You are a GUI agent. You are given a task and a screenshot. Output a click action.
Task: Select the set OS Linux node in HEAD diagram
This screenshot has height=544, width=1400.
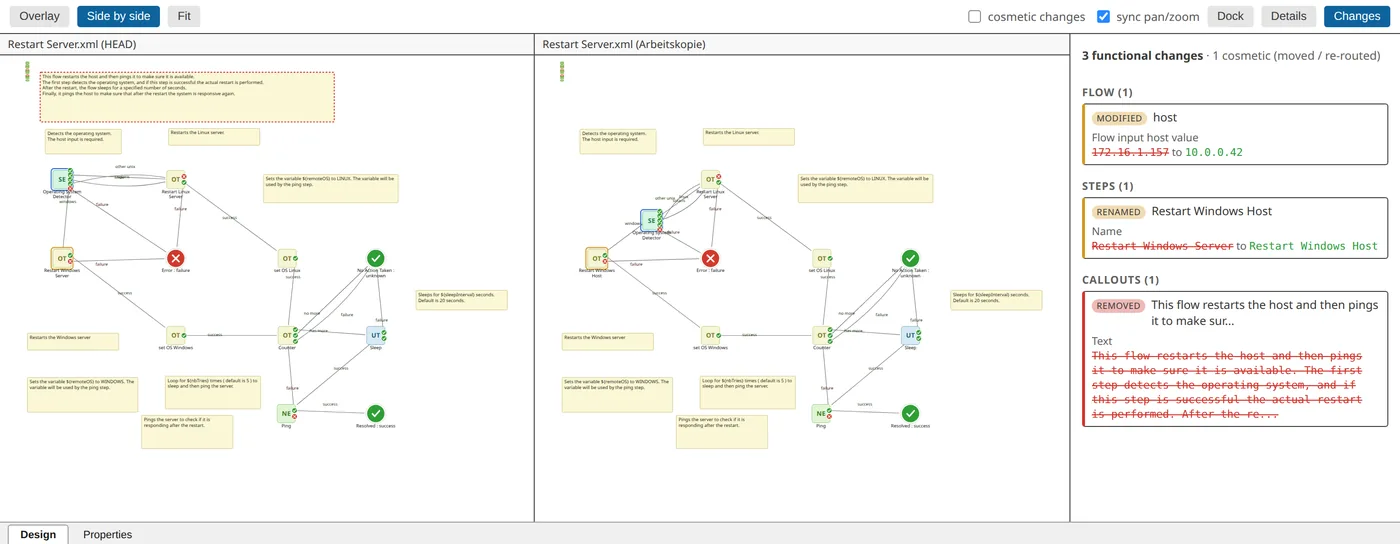click(x=287, y=258)
